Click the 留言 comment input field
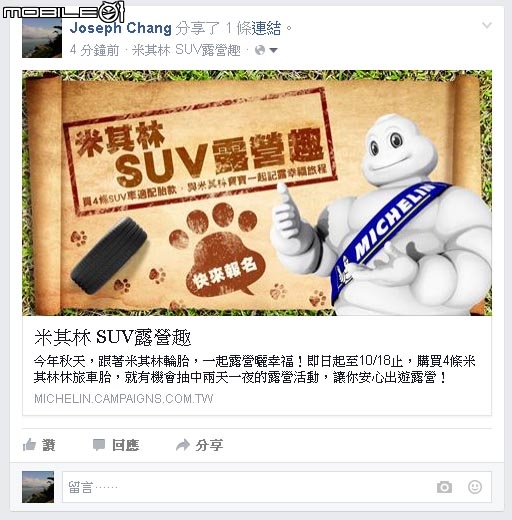 [x=277, y=487]
